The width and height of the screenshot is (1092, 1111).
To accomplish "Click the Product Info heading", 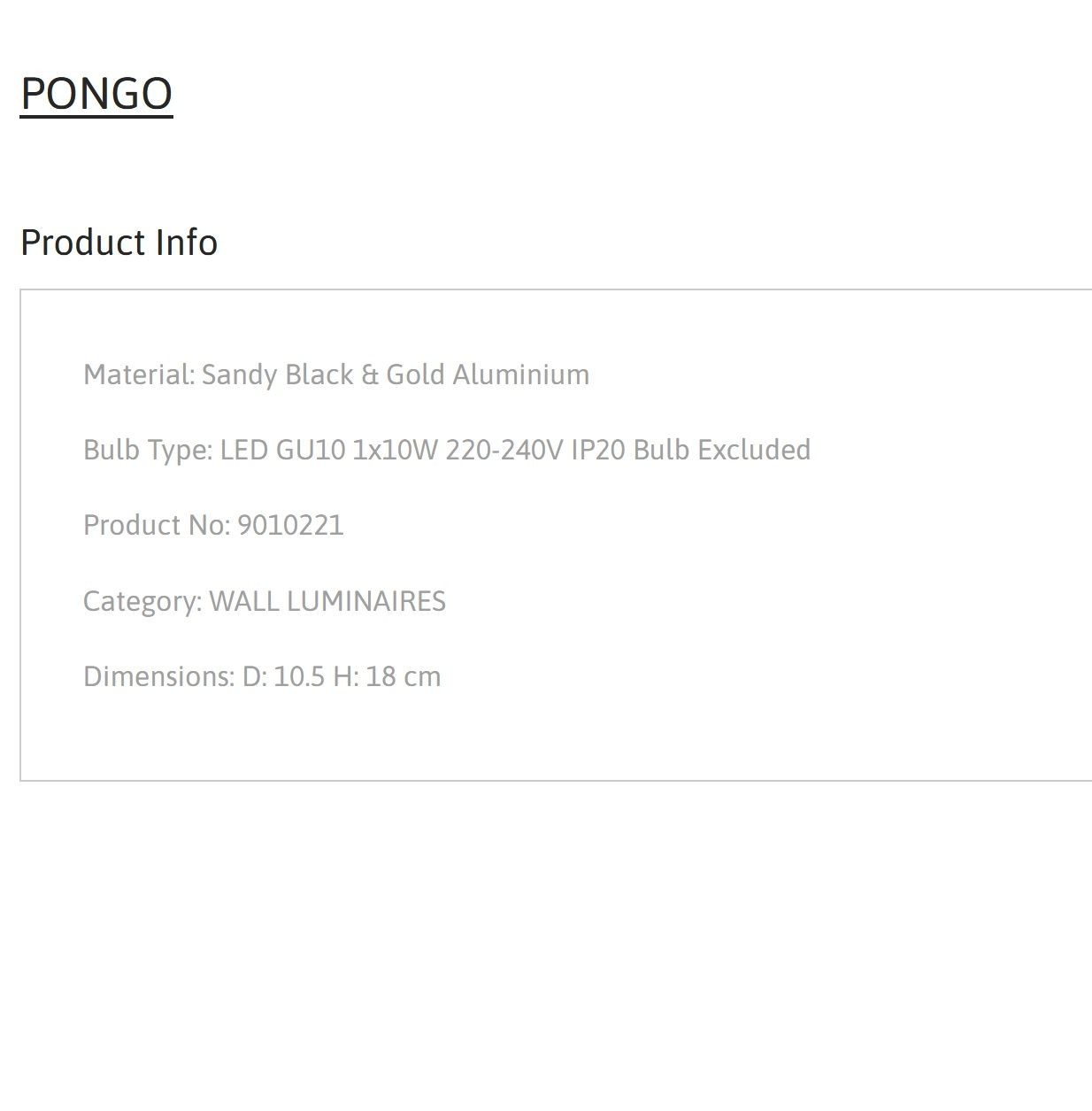I will click(x=119, y=243).
